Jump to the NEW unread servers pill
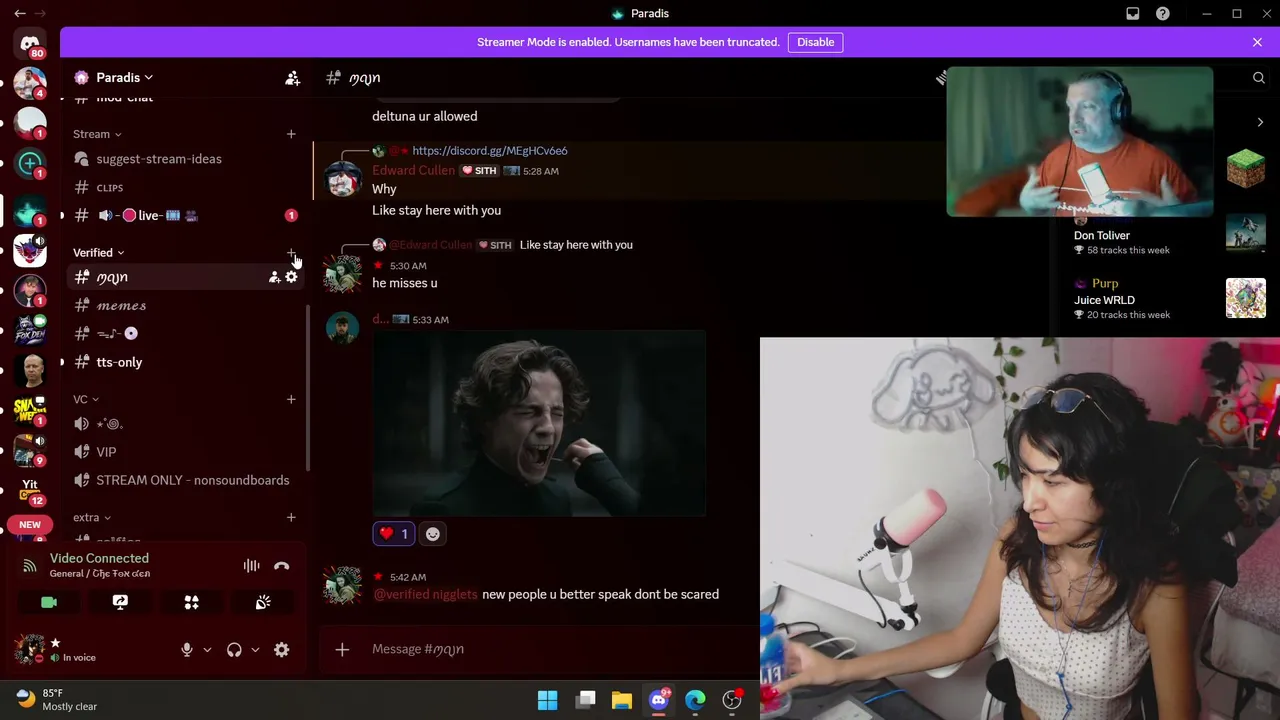The image size is (1280, 720). point(30,525)
